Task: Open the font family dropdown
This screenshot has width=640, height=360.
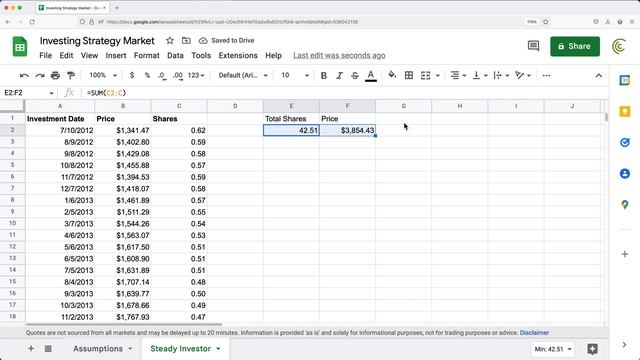Action: [x=243, y=76]
